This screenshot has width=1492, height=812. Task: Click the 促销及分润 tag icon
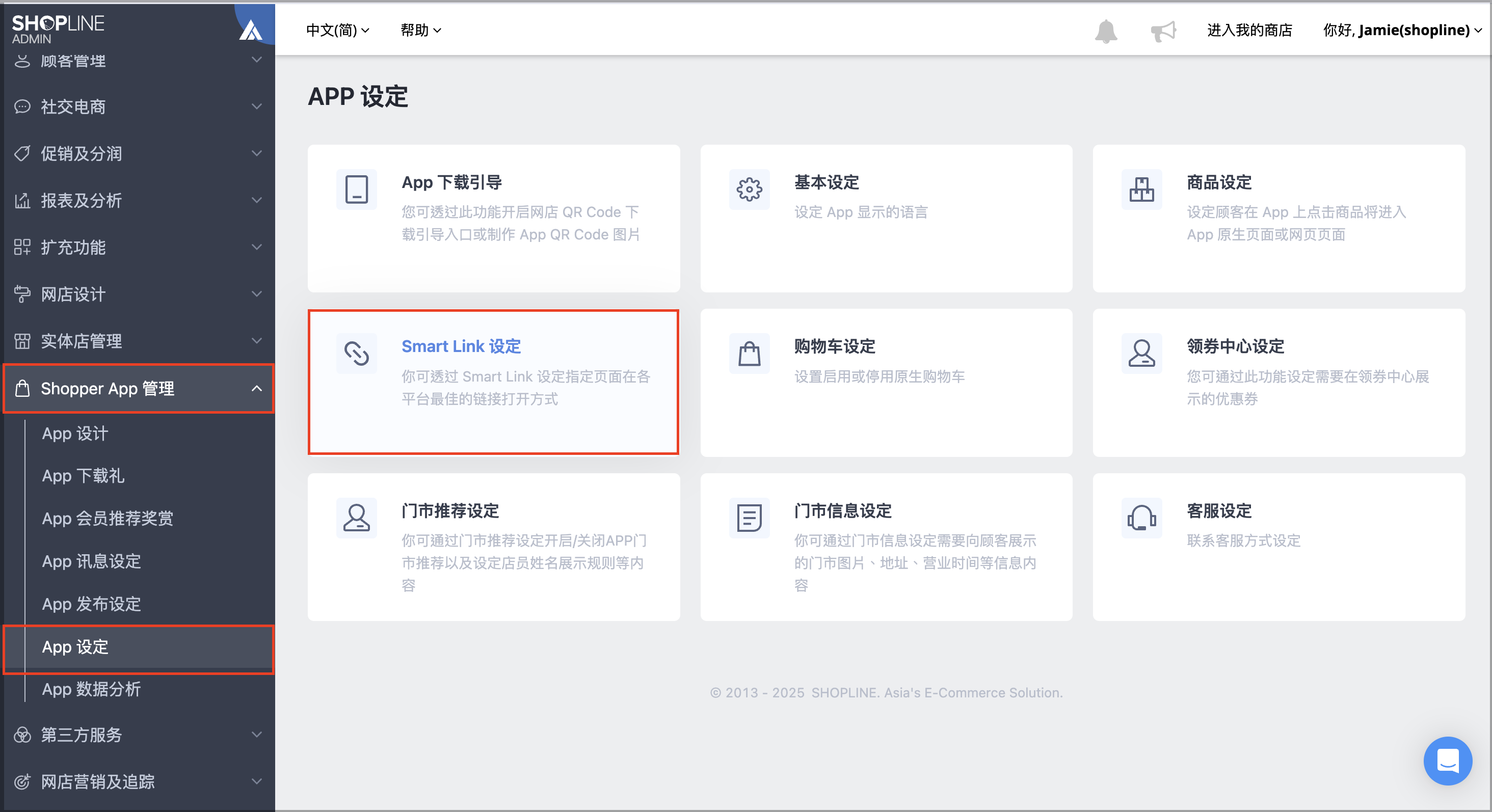[22, 153]
